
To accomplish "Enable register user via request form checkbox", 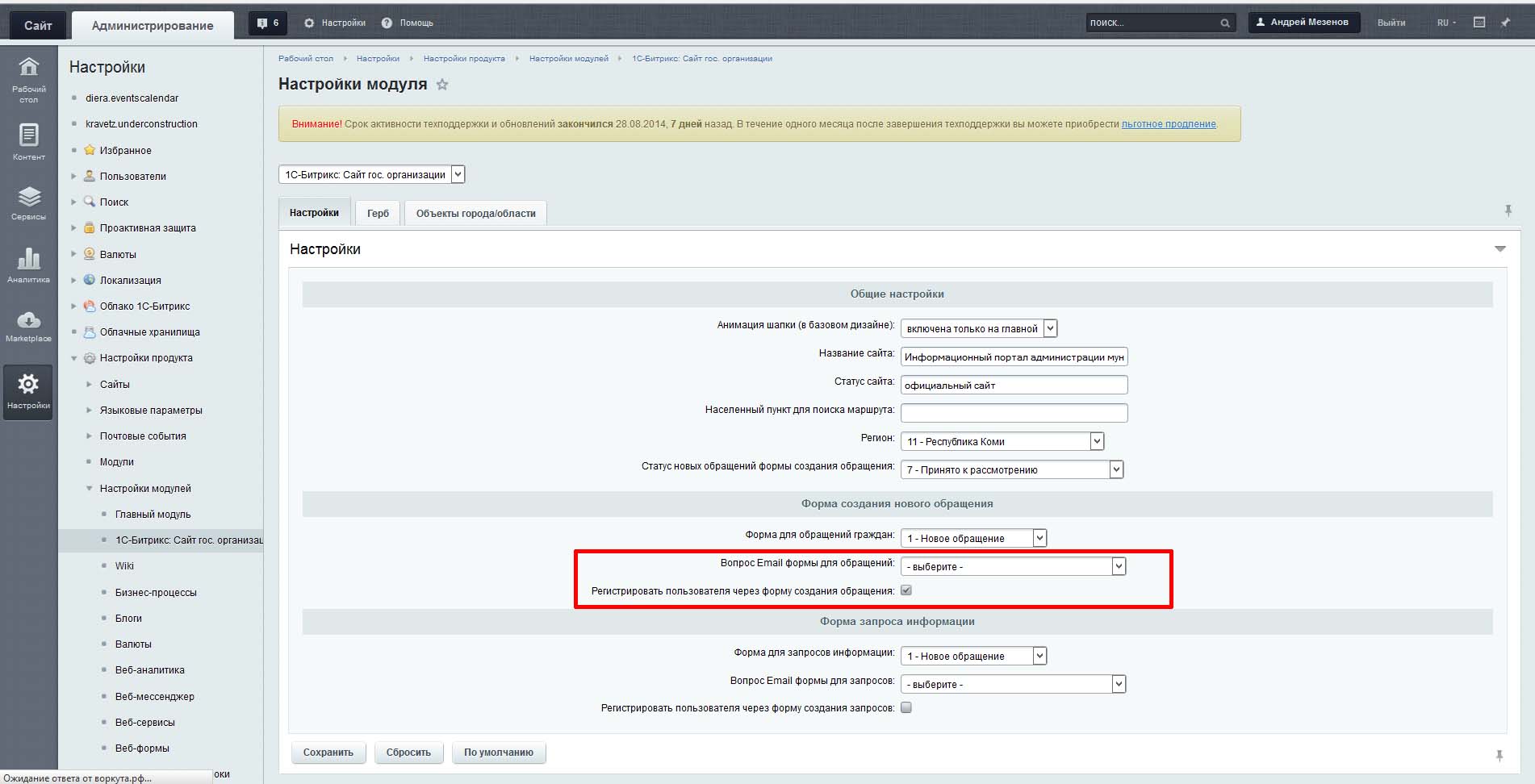I will point(906,707).
